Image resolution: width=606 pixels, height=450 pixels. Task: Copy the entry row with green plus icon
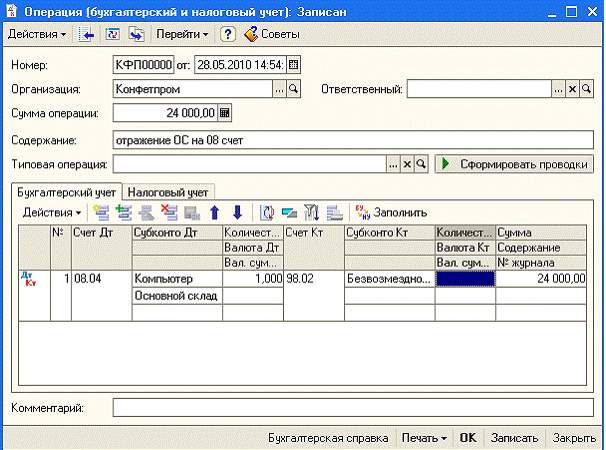[x=124, y=213]
